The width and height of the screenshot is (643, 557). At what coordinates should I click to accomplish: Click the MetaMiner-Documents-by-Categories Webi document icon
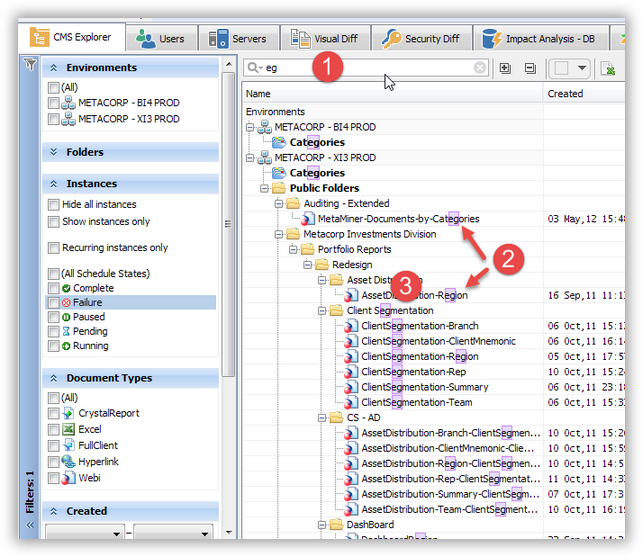point(309,219)
